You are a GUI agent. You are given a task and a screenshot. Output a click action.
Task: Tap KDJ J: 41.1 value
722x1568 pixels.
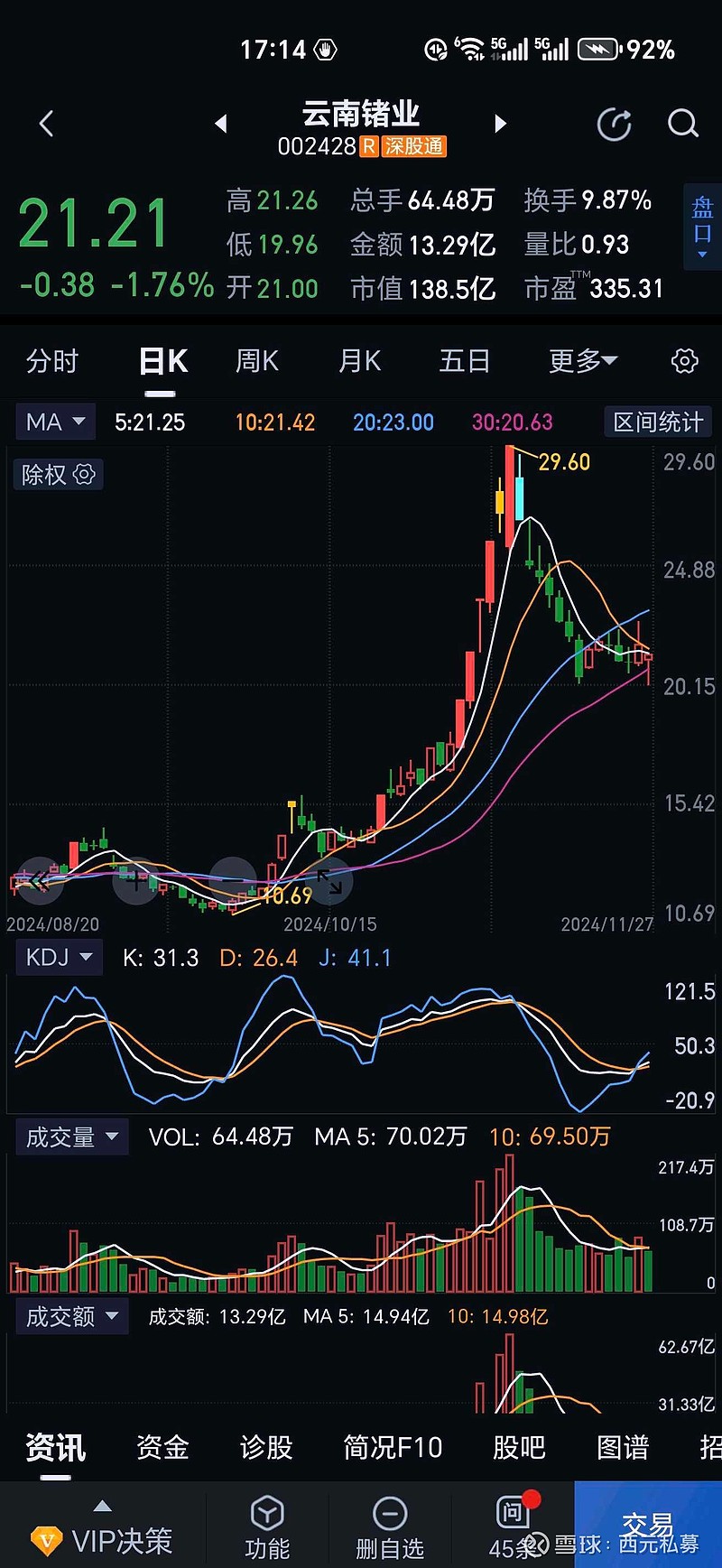[x=355, y=958]
